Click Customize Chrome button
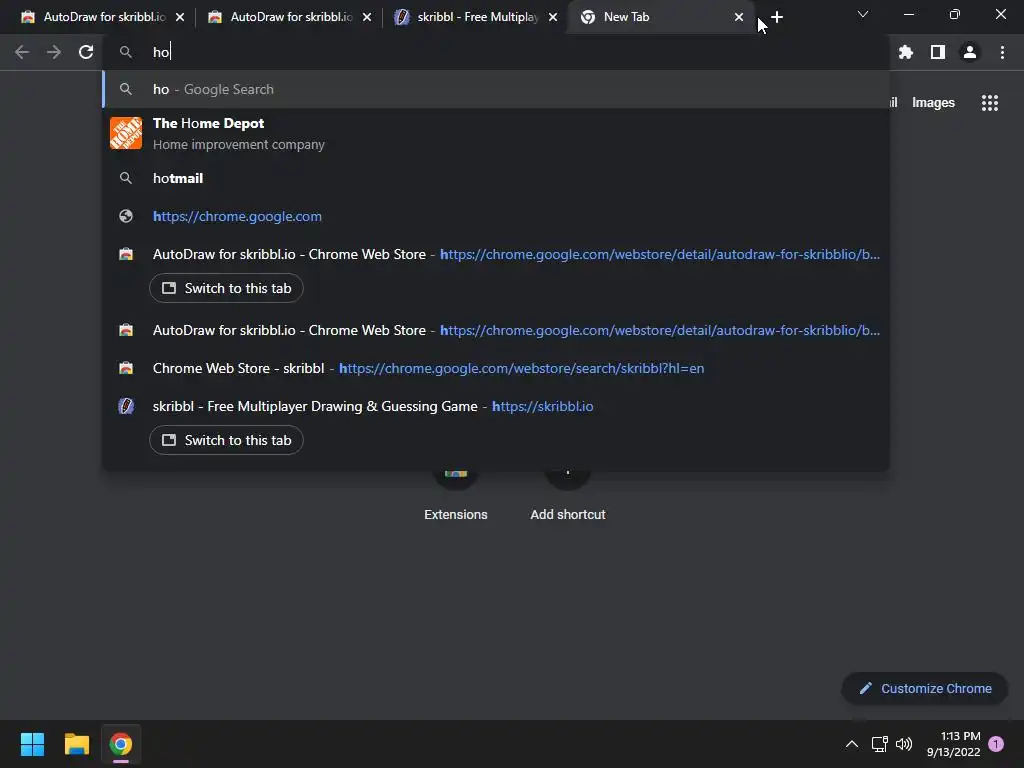This screenshot has height=768, width=1024. pyautogui.click(x=925, y=688)
